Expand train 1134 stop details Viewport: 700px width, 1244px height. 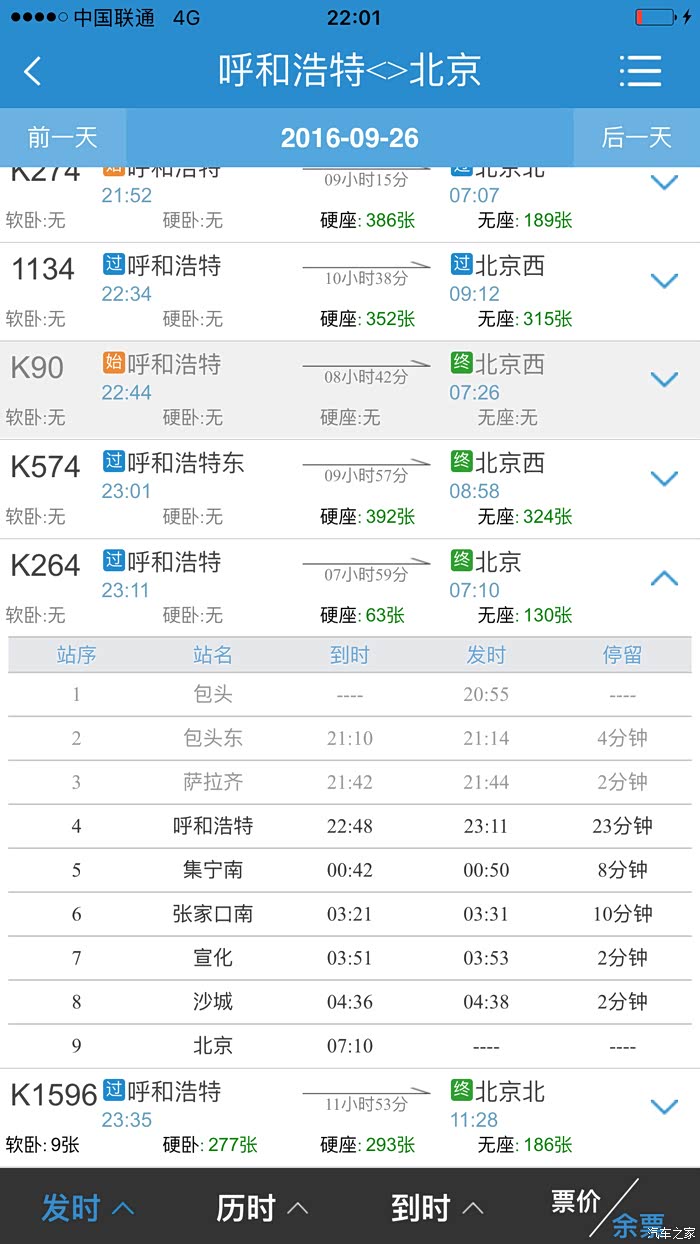(664, 281)
